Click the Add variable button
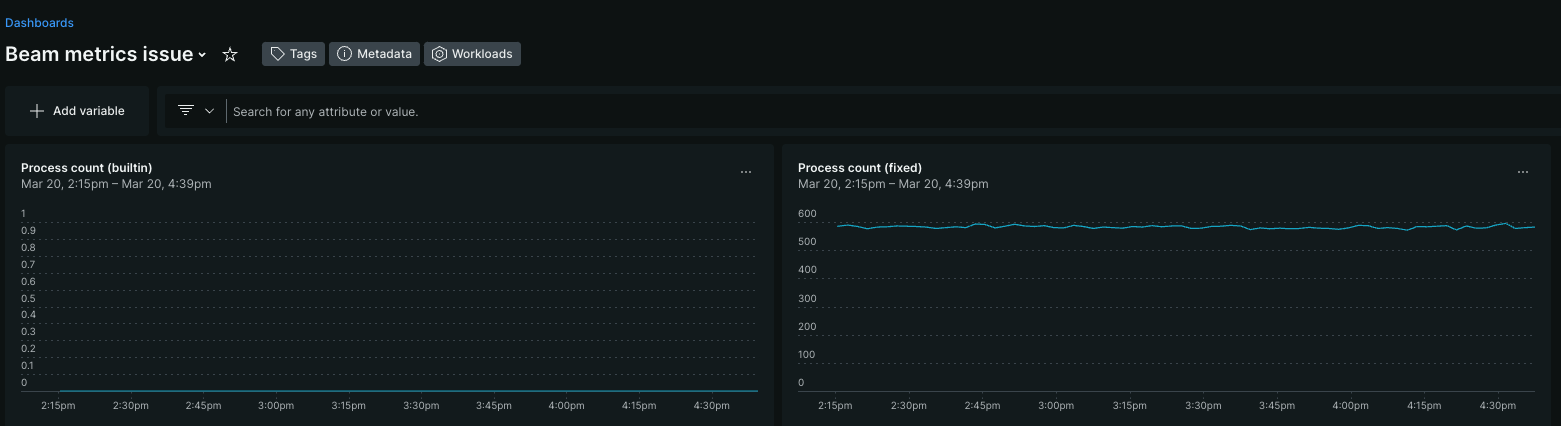This screenshot has width=1561, height=426. click(77, 111)
